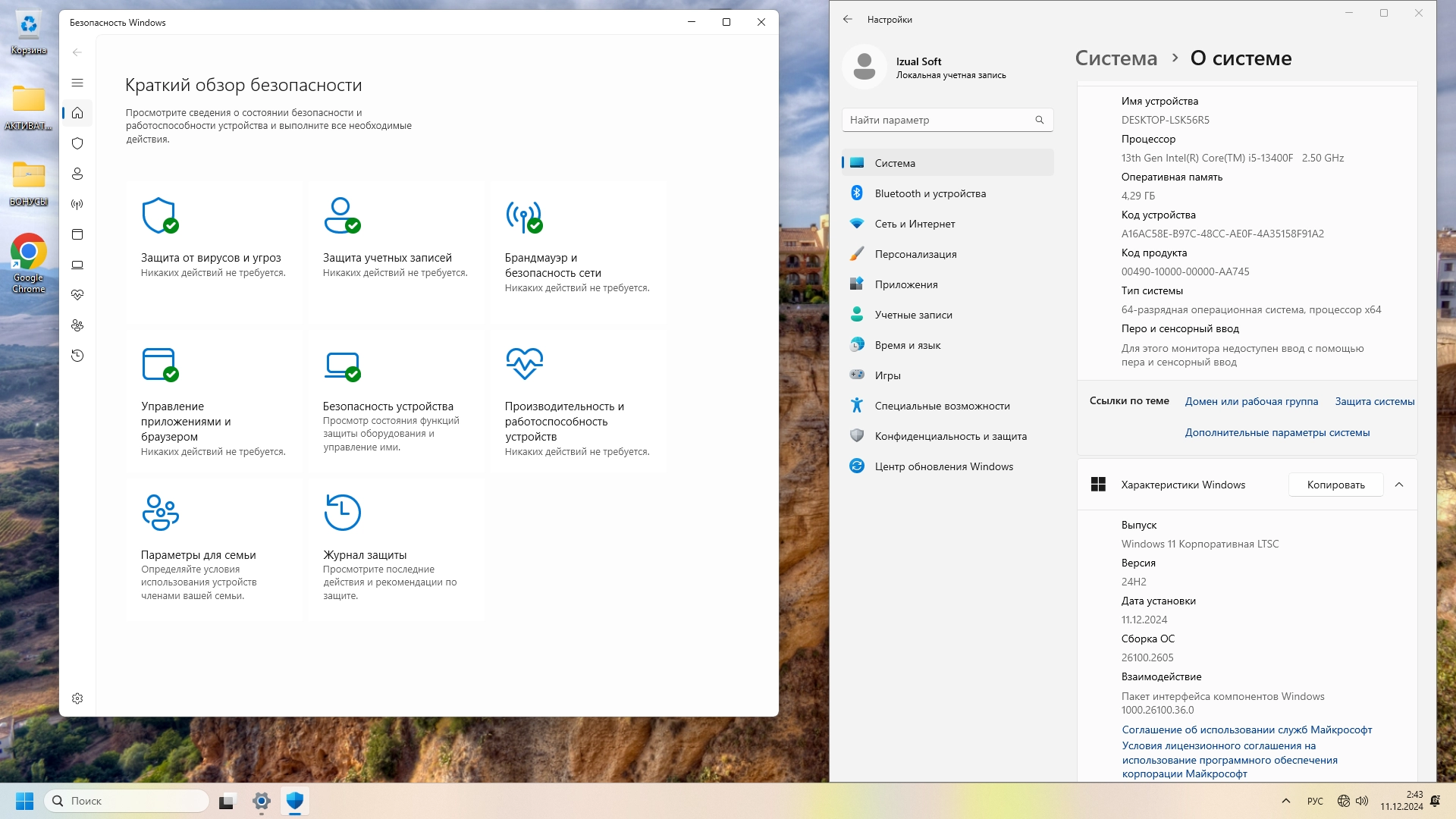The width and height of the screenshot is (1456, 819).
Task: Open Family options sidebar icon
Action: (x=77, y=325)
